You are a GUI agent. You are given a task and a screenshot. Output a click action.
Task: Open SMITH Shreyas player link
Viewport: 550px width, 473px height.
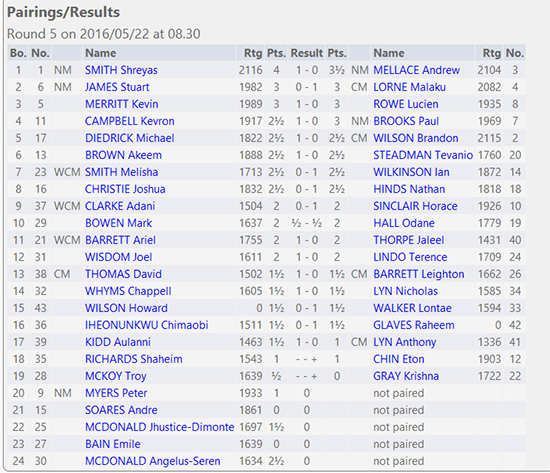pos(121,70)
